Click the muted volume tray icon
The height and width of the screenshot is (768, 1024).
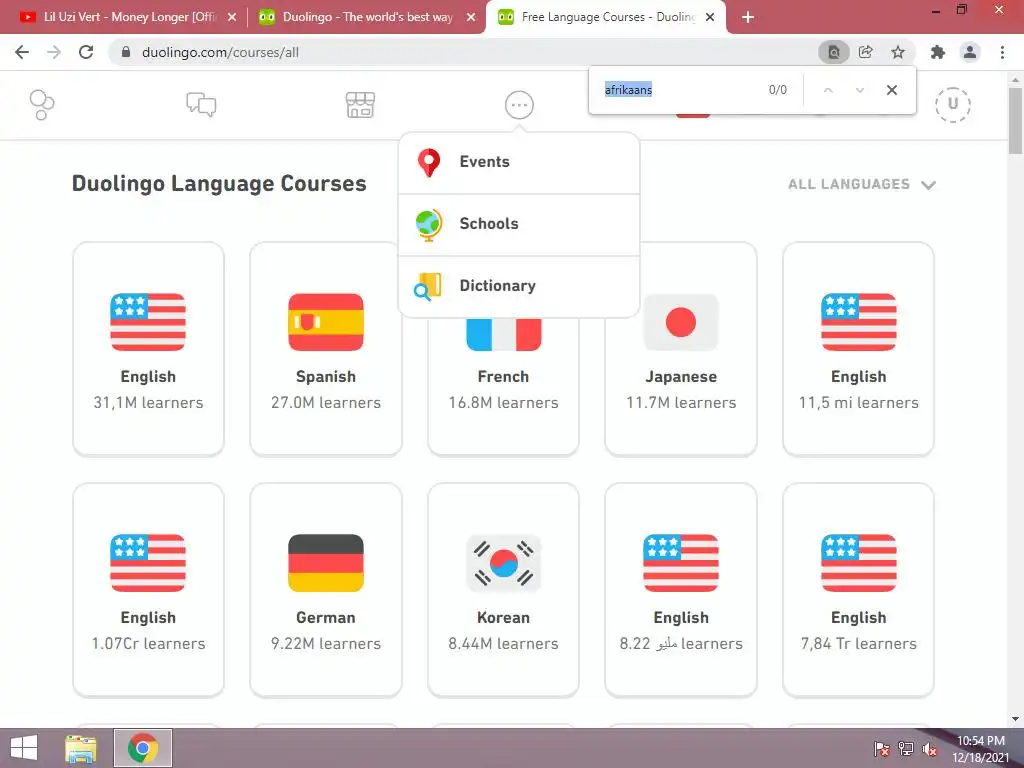click(x=929, y=749)
